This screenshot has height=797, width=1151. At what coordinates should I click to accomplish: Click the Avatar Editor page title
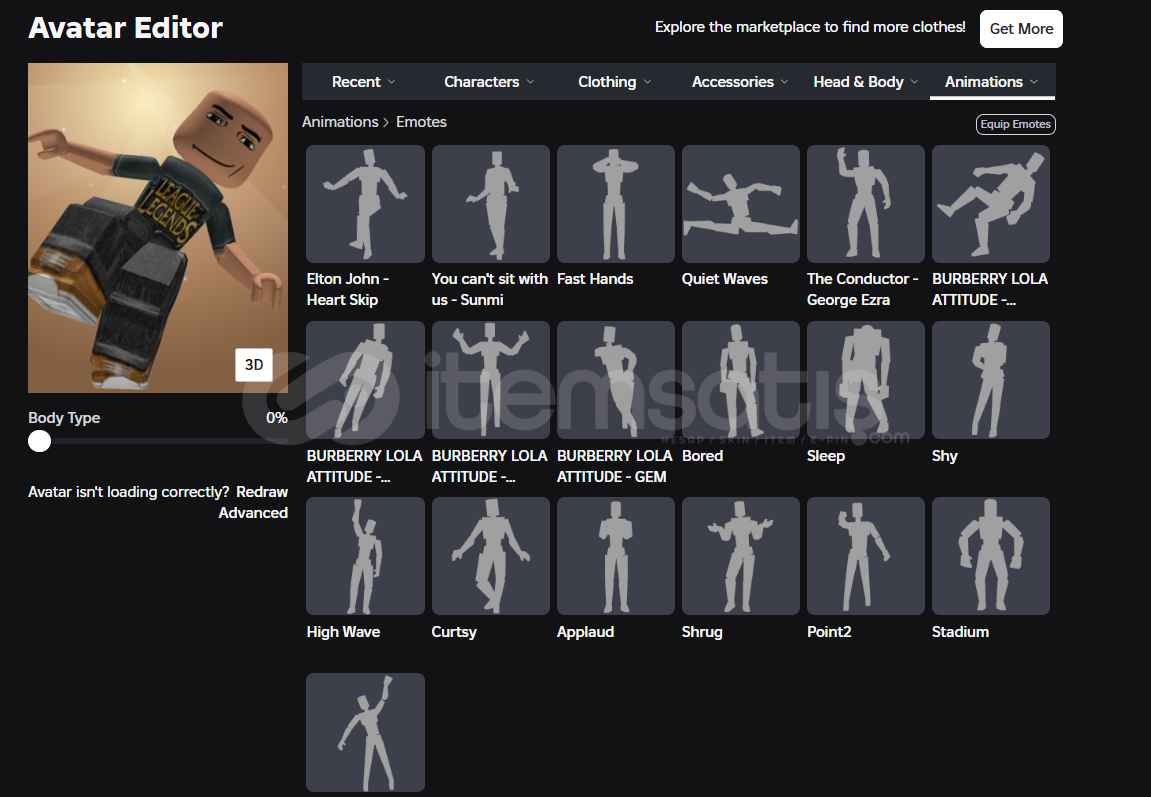tap(126, 28)
